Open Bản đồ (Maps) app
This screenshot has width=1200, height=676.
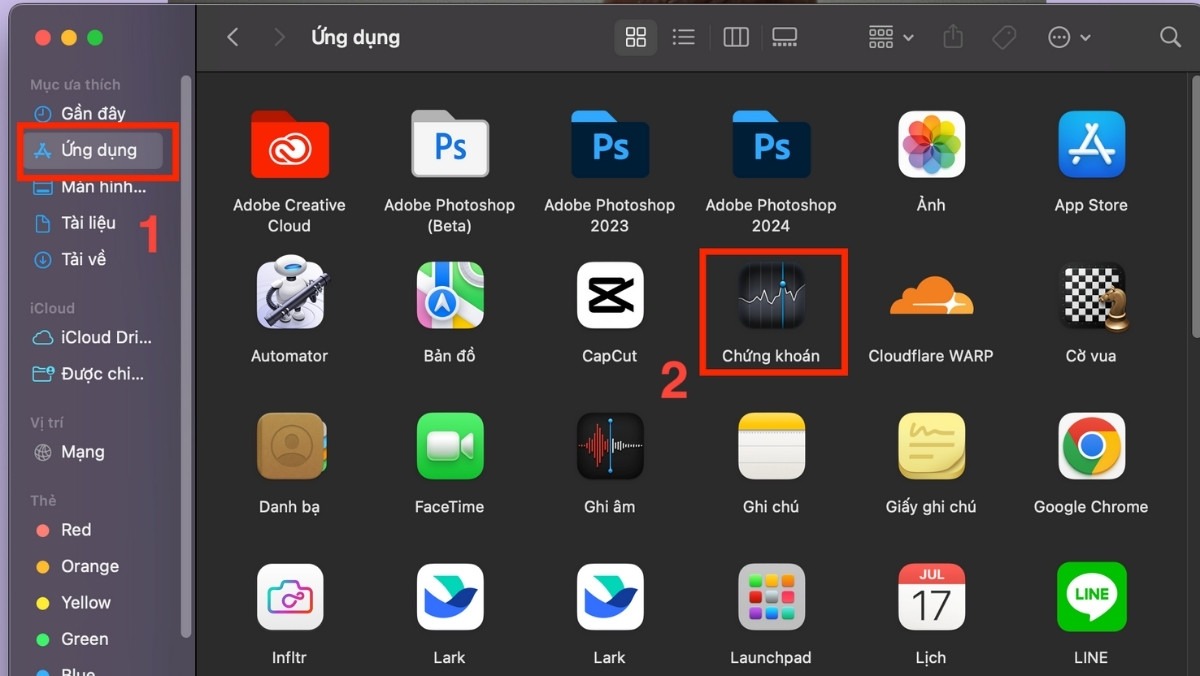(x=450, y=295)
